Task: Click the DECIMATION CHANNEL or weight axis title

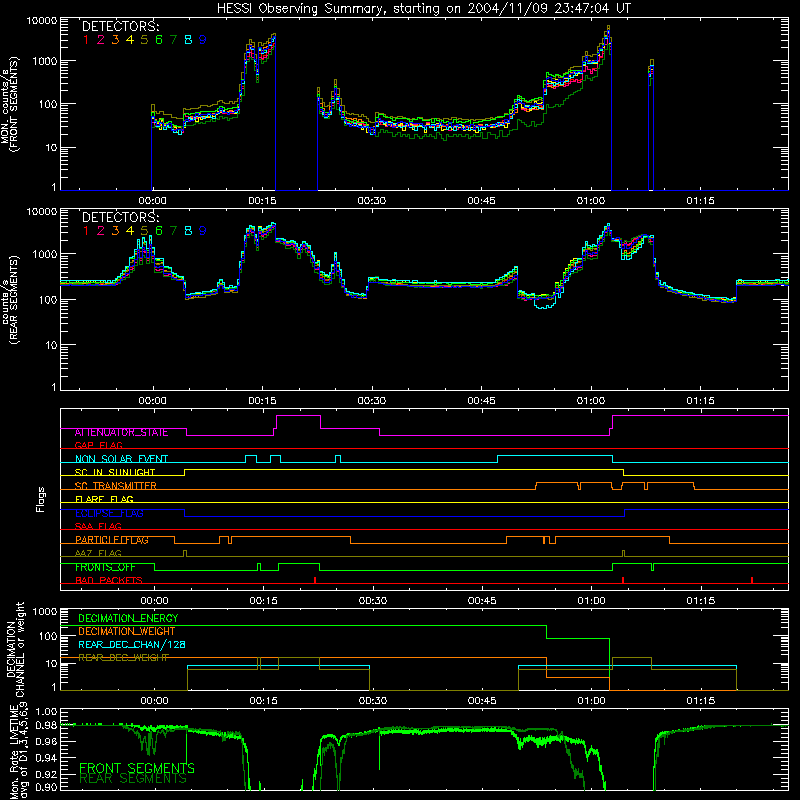Action: [15, 649]
